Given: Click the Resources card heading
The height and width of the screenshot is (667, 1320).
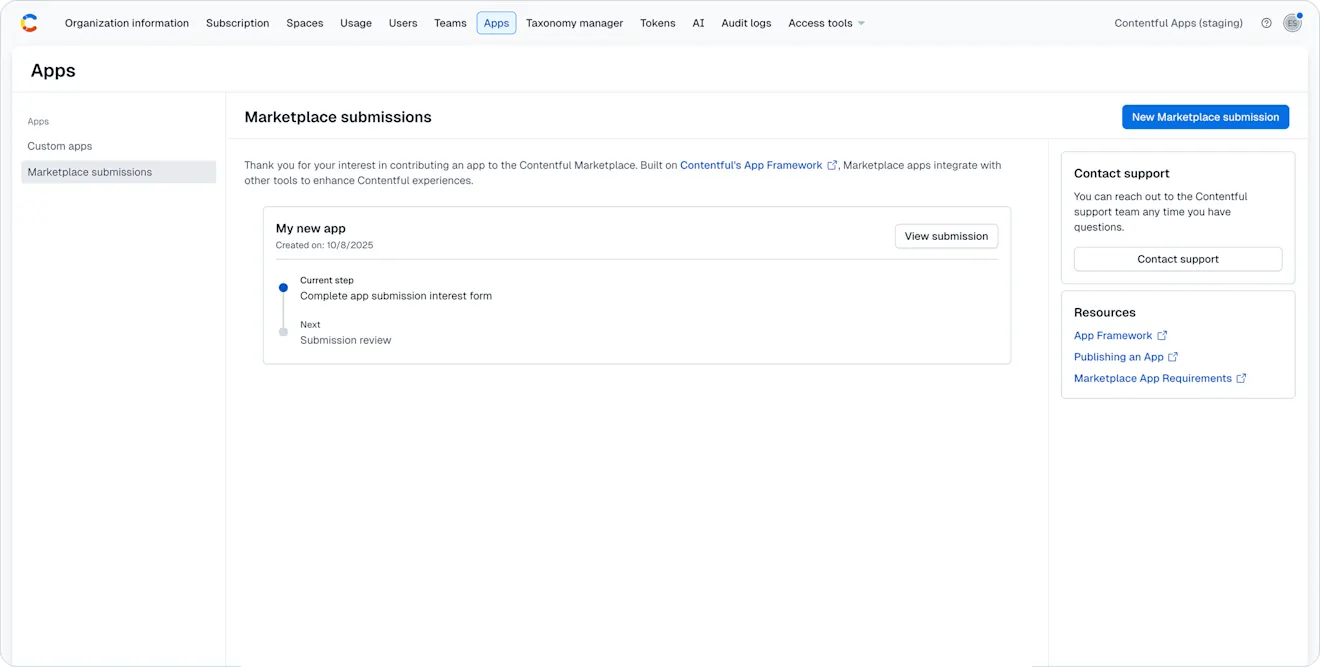Looking at the screenshot, I should pos(1105,313).
